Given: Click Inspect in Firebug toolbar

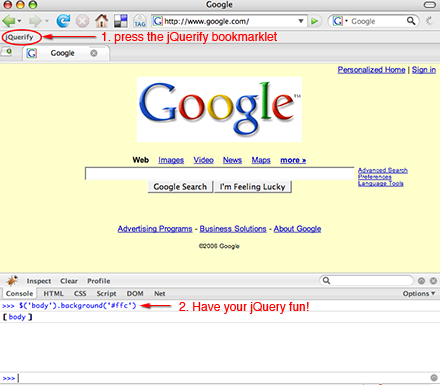Looking at the screenshot, I should tap(39, 281).
